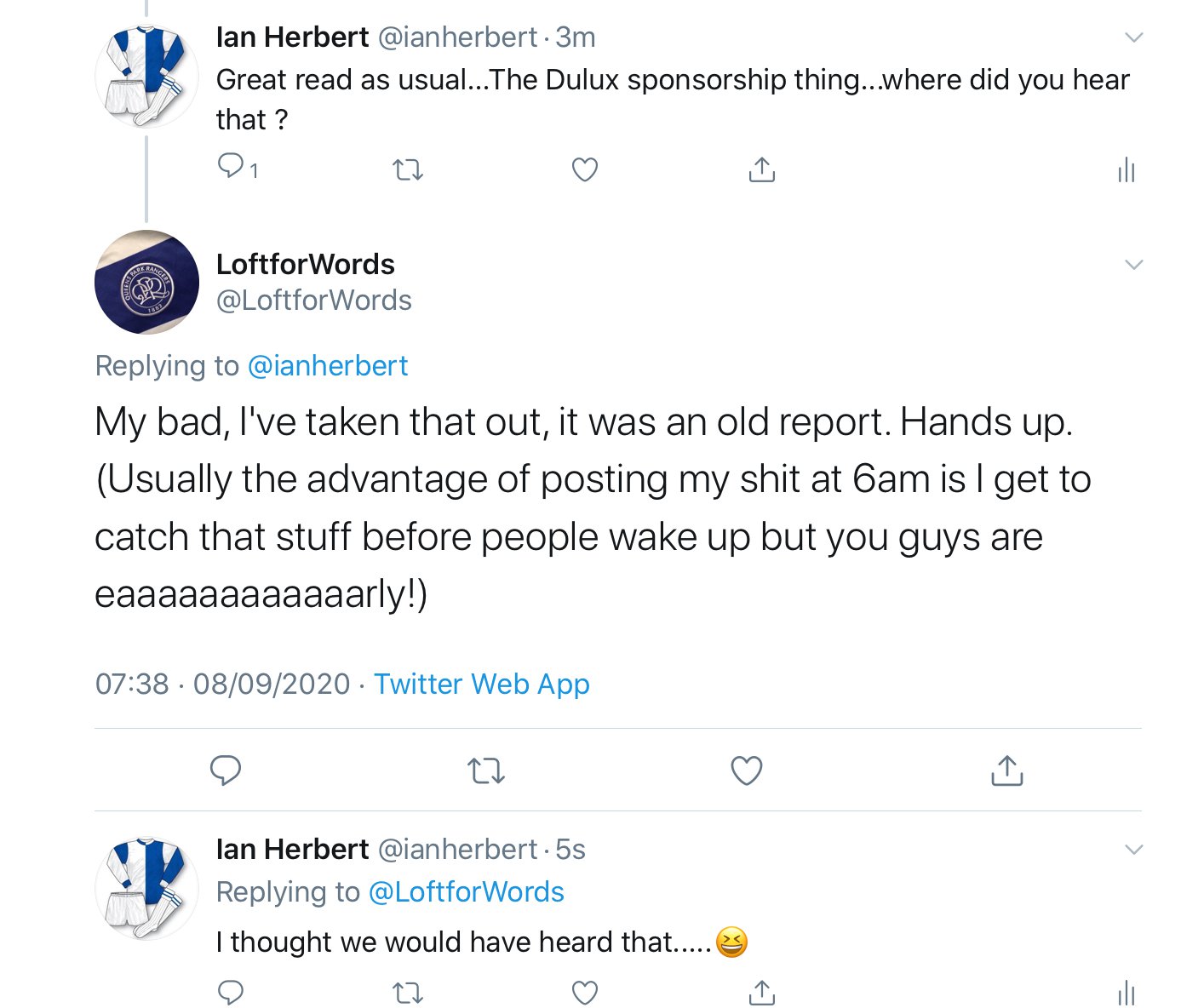The width and height of the screenshot is (1181, 1008).
Task: Like the LoftforWords main tweet
Action: coord(747,770)
